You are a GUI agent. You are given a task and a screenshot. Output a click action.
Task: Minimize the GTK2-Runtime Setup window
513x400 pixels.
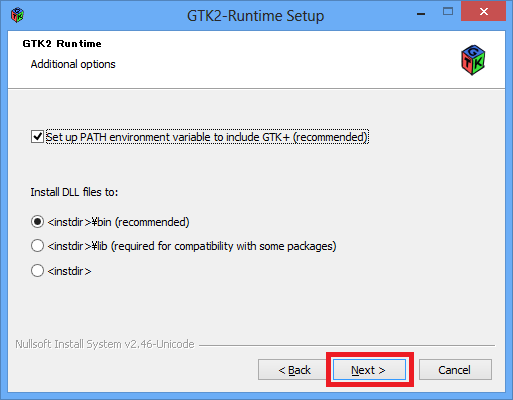tap(421, 14)
